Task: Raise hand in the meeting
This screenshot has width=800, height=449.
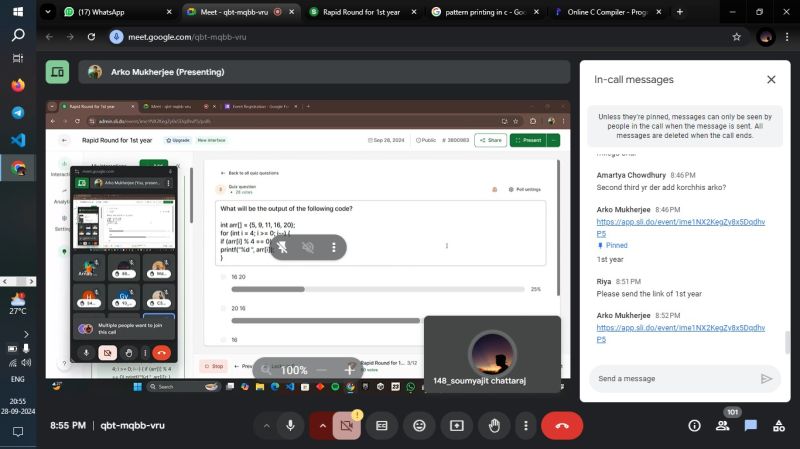Action: coord(494,426)
